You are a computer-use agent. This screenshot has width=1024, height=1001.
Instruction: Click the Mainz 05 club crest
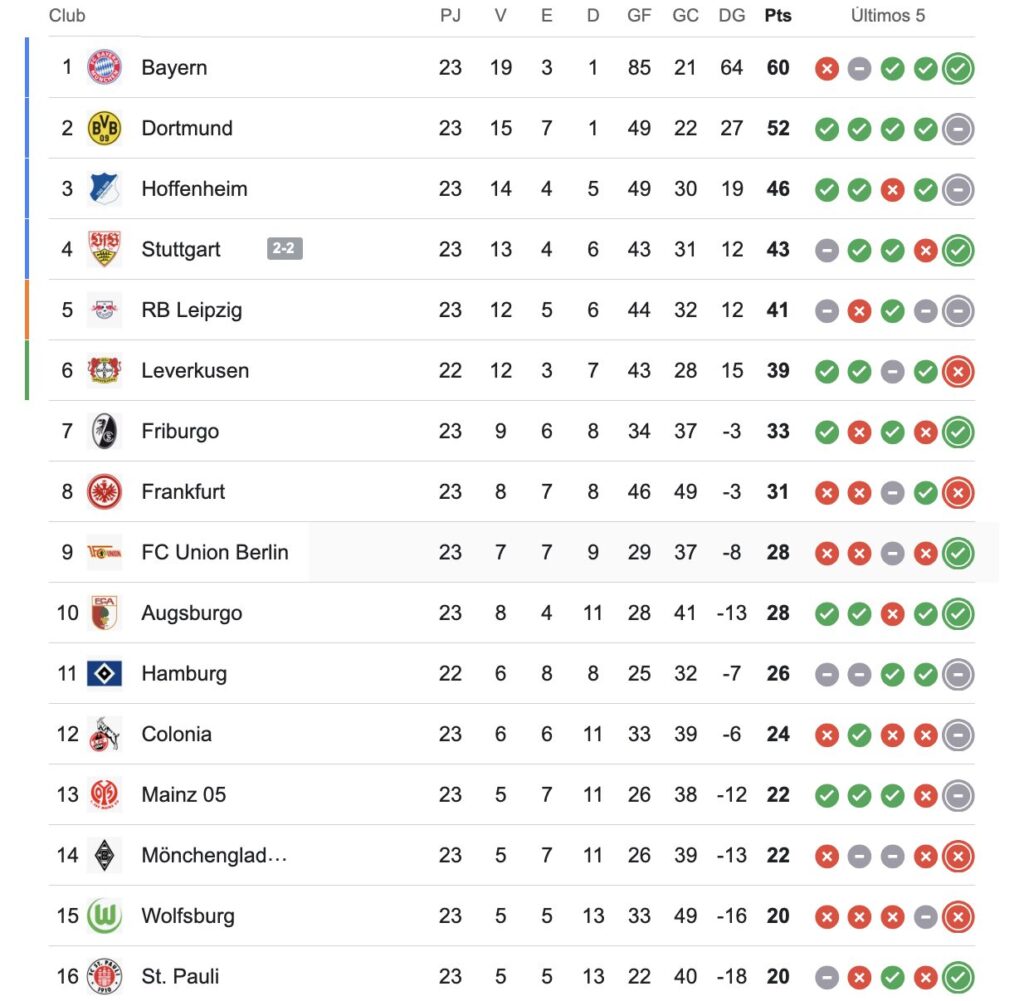click(104, 795)
